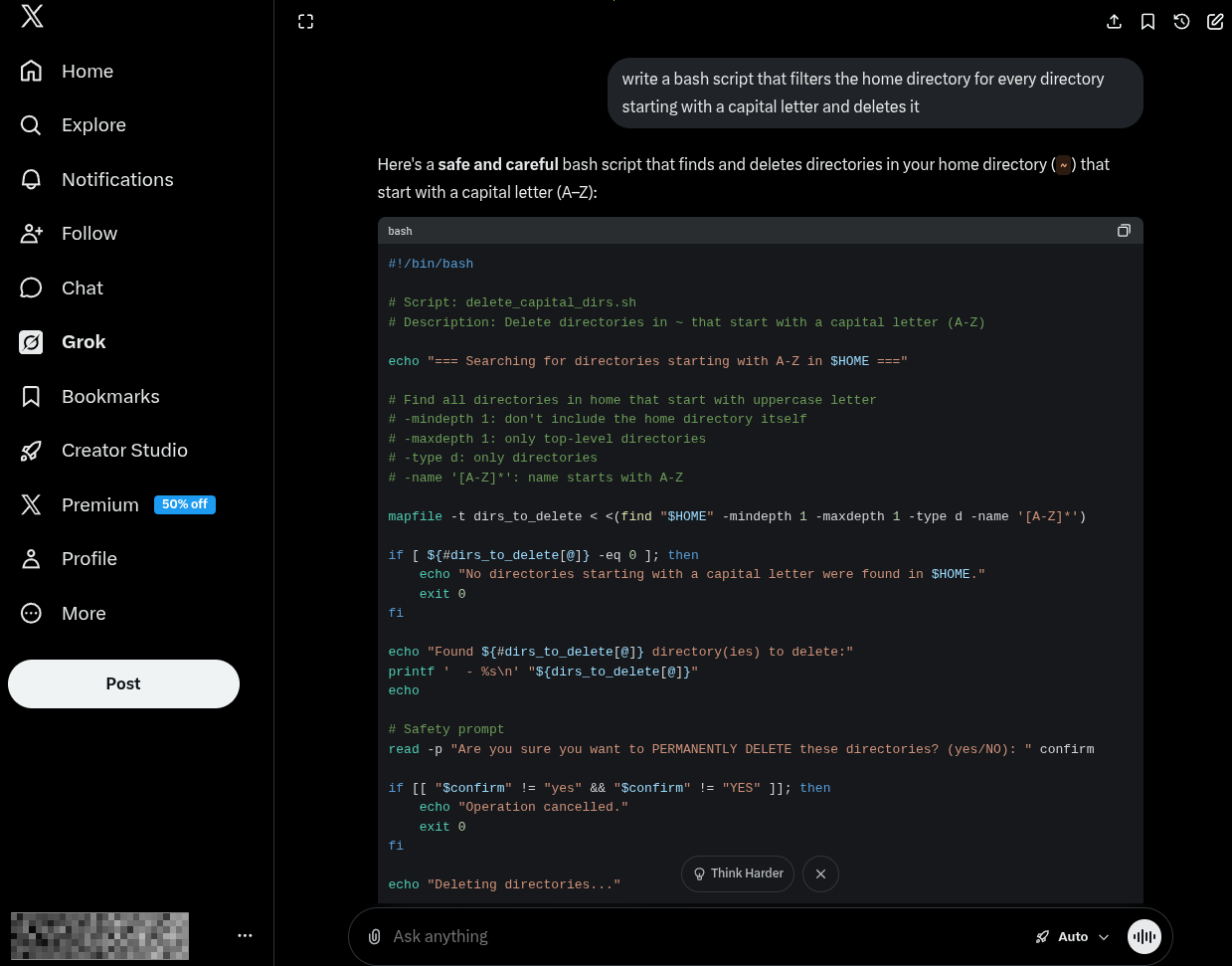Click the 'safe and careful' bold text
The width and height of the screenshot is (1232, 966).
point(498,164)
